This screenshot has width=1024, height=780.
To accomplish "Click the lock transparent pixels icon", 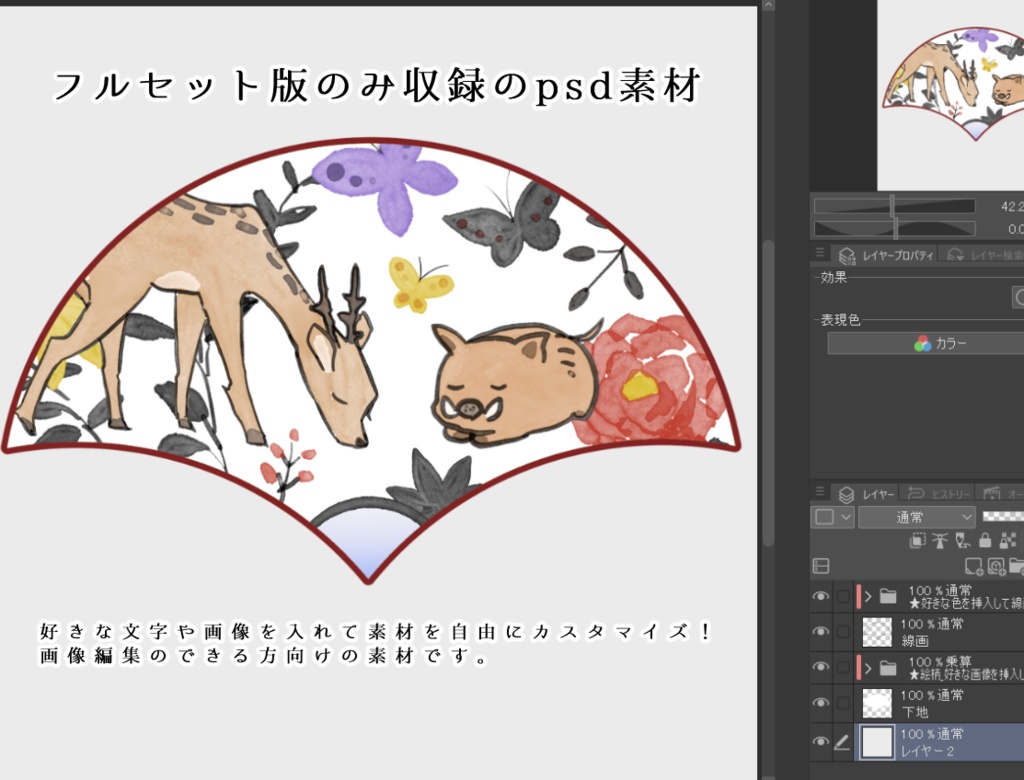I will coord(1008,540).
